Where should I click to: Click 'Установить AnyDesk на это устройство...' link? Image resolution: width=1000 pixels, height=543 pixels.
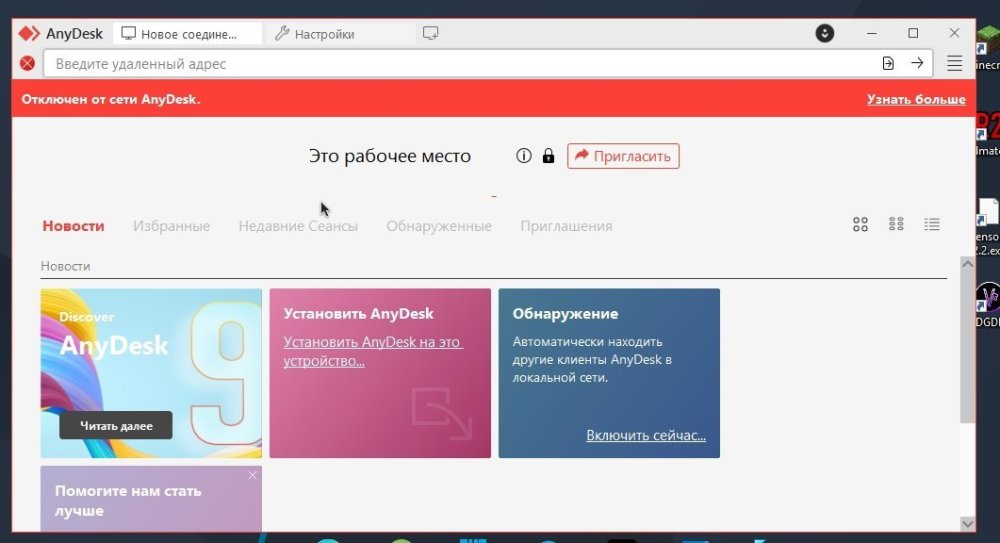[x=373, y=351]
